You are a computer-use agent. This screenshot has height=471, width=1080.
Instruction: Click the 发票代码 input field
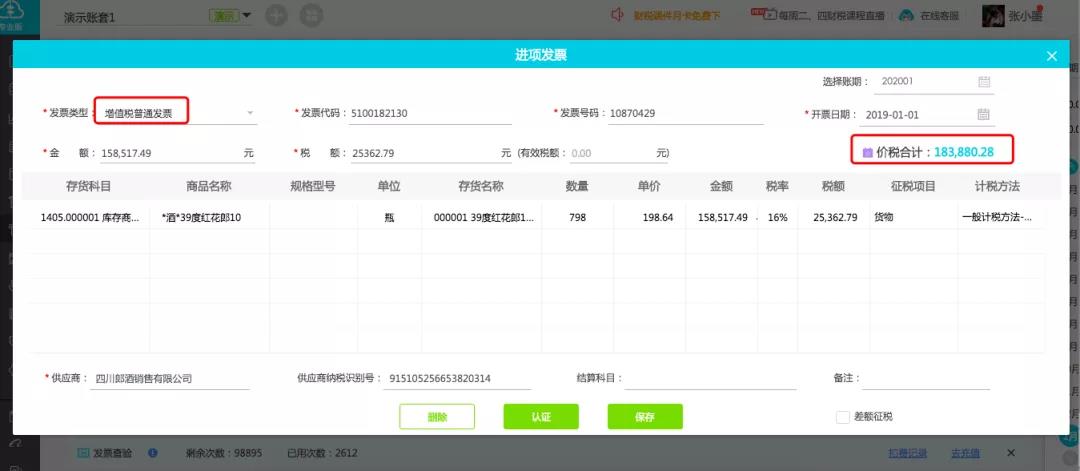pos(430,114)
